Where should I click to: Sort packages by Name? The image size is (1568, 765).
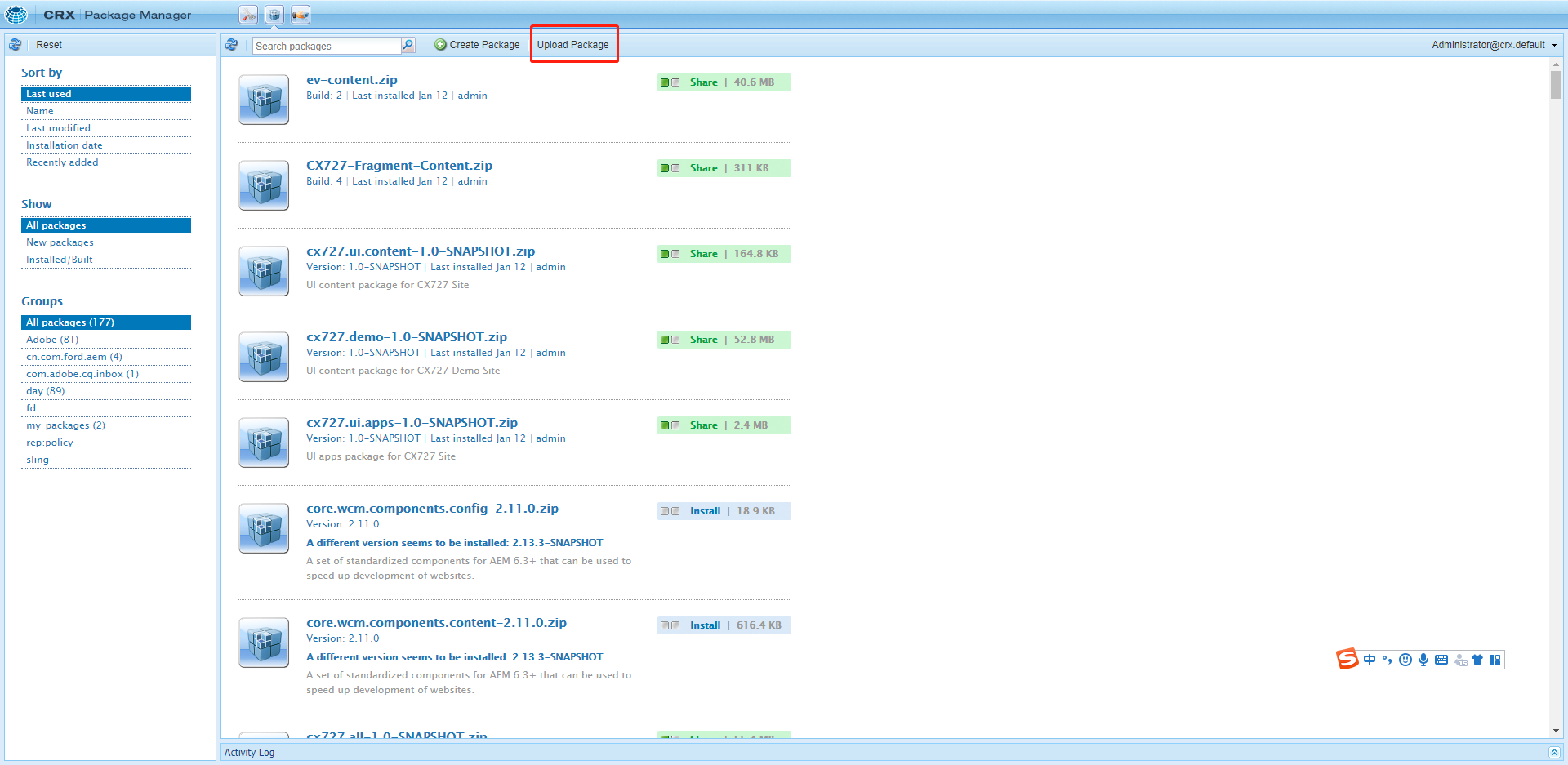click(x=106, y=111)
